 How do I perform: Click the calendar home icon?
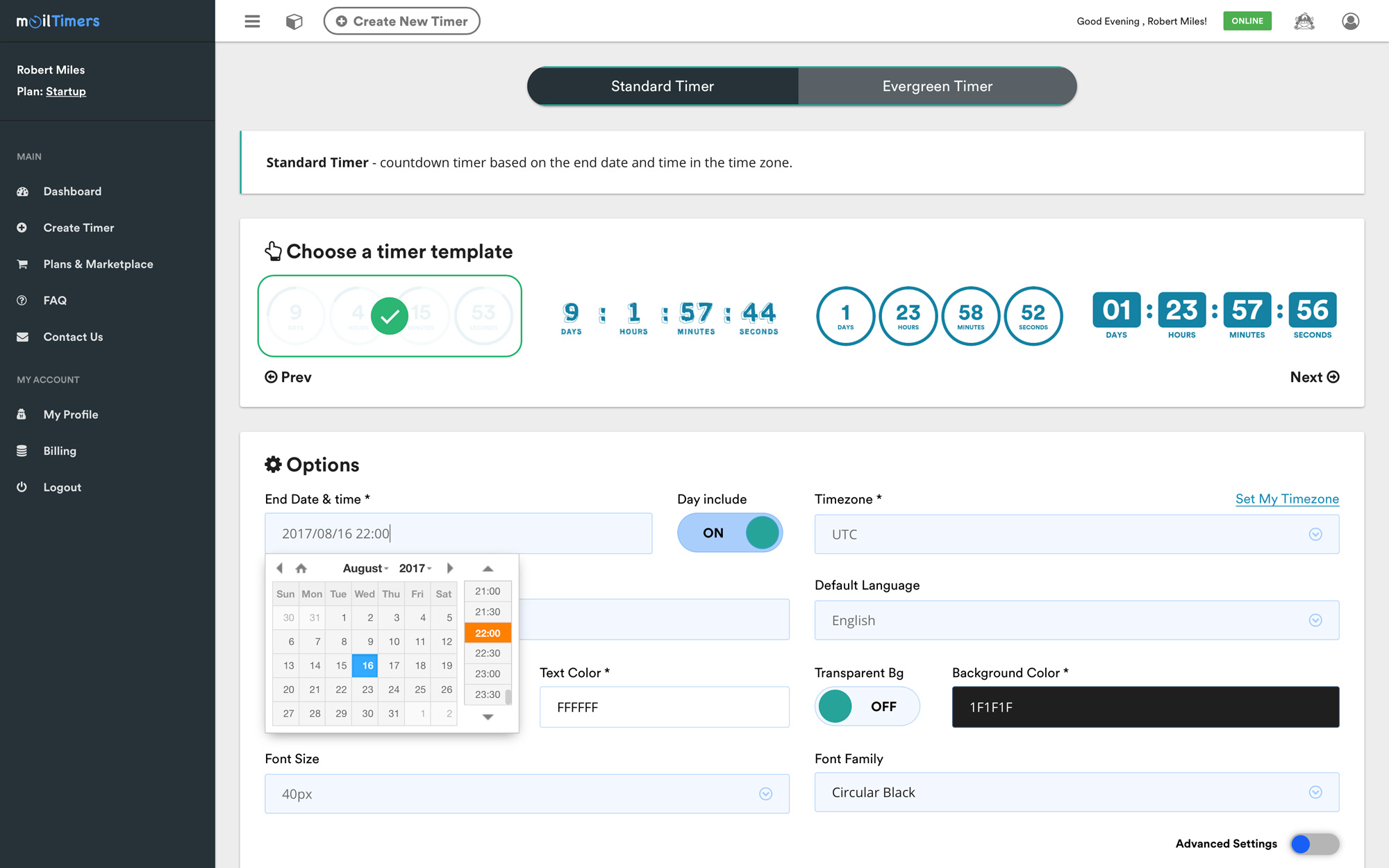pos(301,569)
